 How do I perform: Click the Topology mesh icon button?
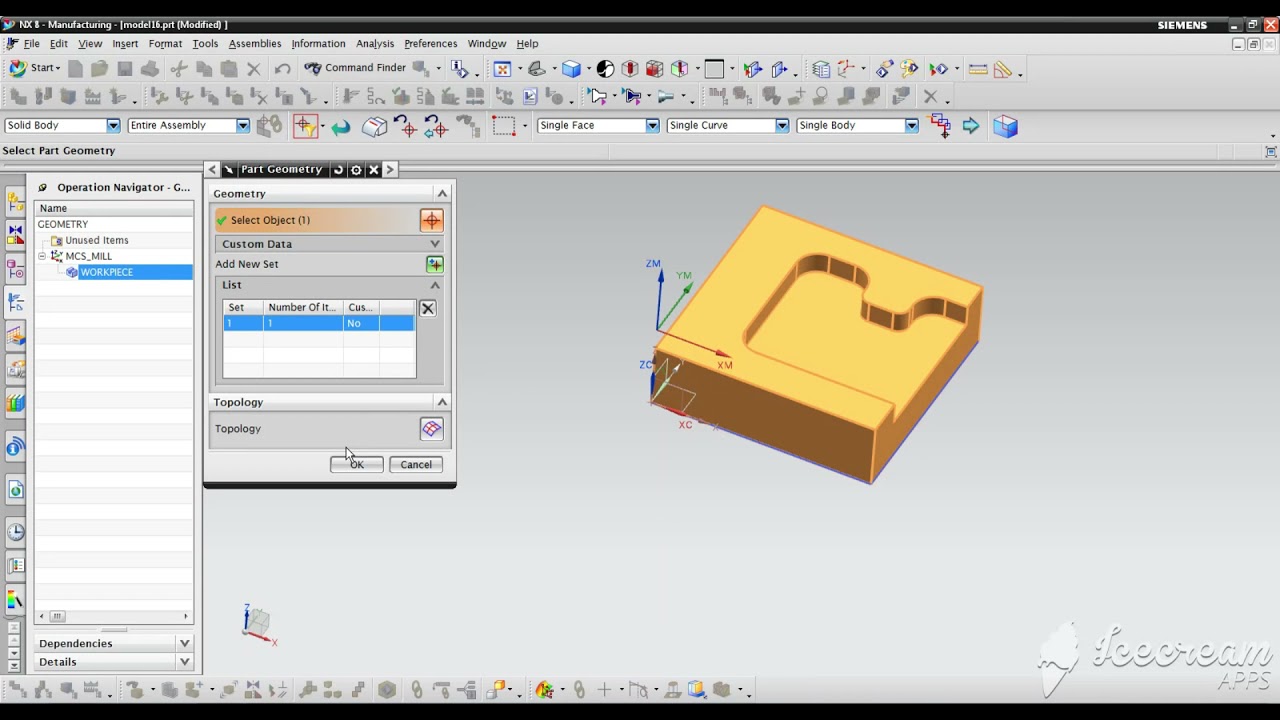[431, 429]
